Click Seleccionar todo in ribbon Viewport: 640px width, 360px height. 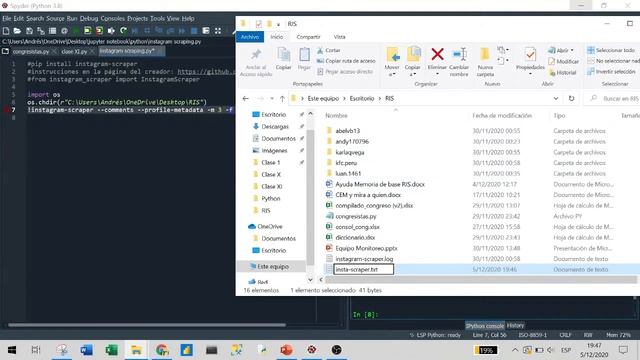(x=611, y=50)
